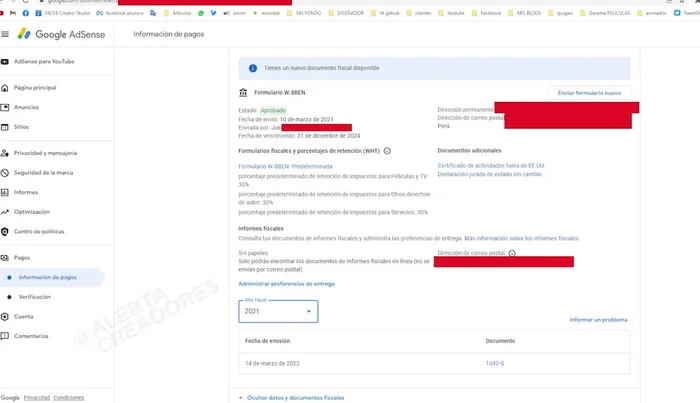Click the Optimización sidebar icon
This screenshot has width=700, height=403.
[x=6, y=212]
